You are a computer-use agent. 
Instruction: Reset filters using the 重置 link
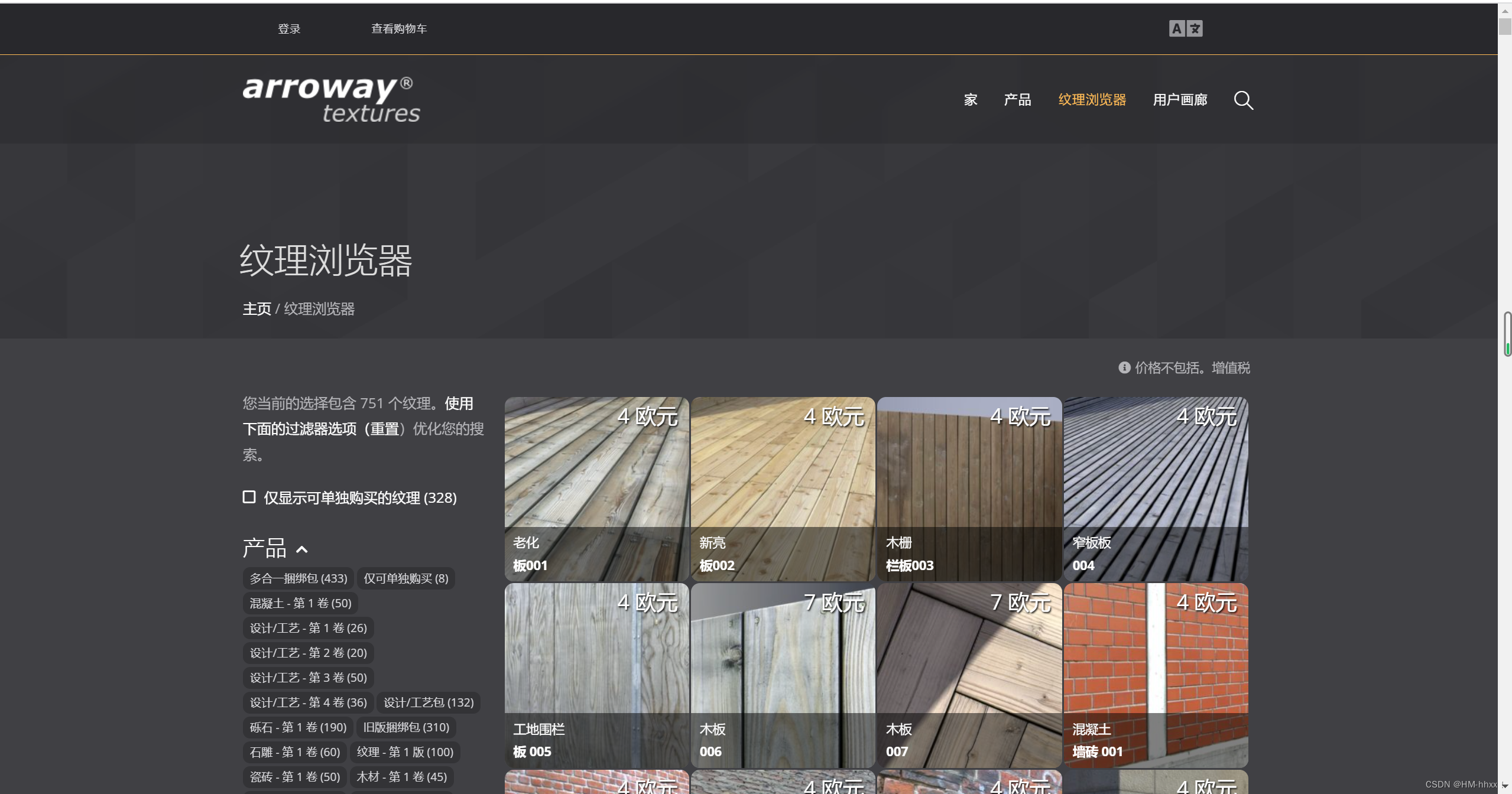(x=385, y=429)
